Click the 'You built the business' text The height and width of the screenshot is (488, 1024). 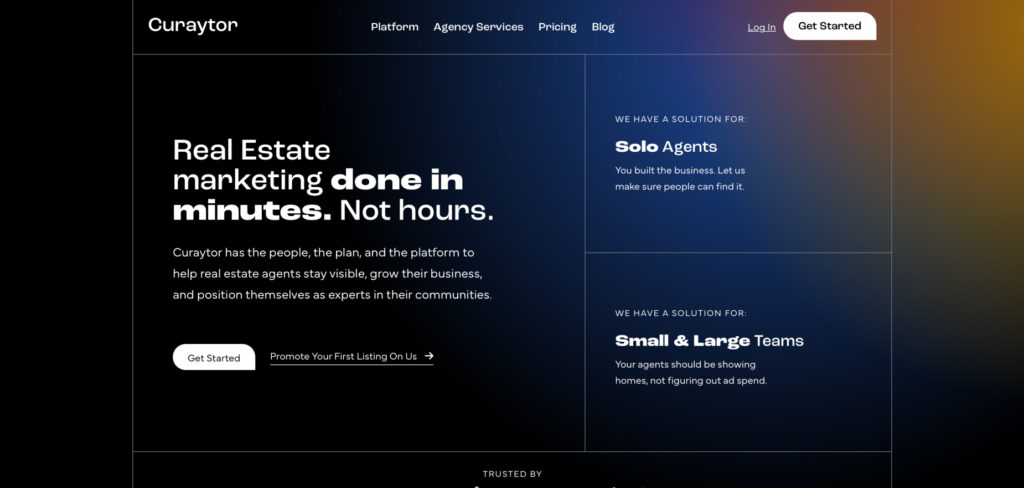point(680,178)
